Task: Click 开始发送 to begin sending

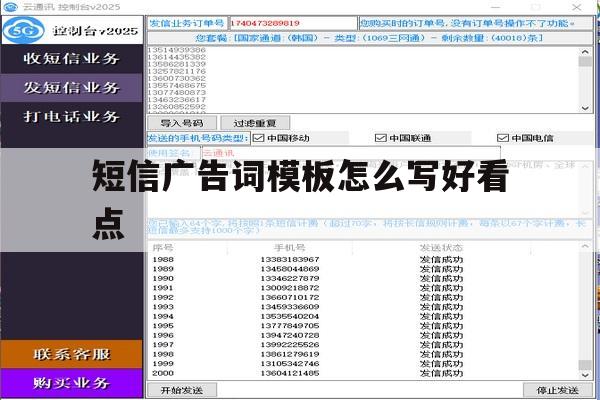Action: 182,390
